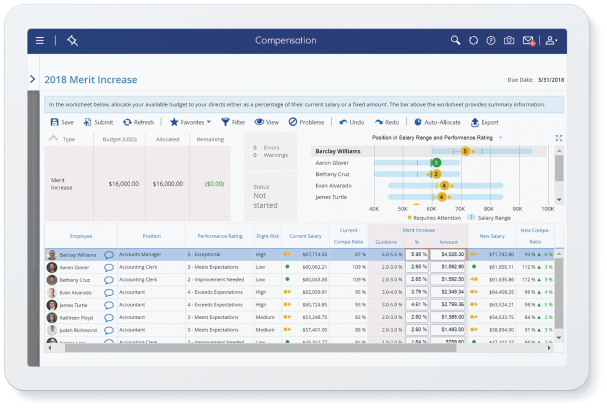This screenshot has width=607, height=410.
Task: Expand the chart to full screen
Action: 558,138
